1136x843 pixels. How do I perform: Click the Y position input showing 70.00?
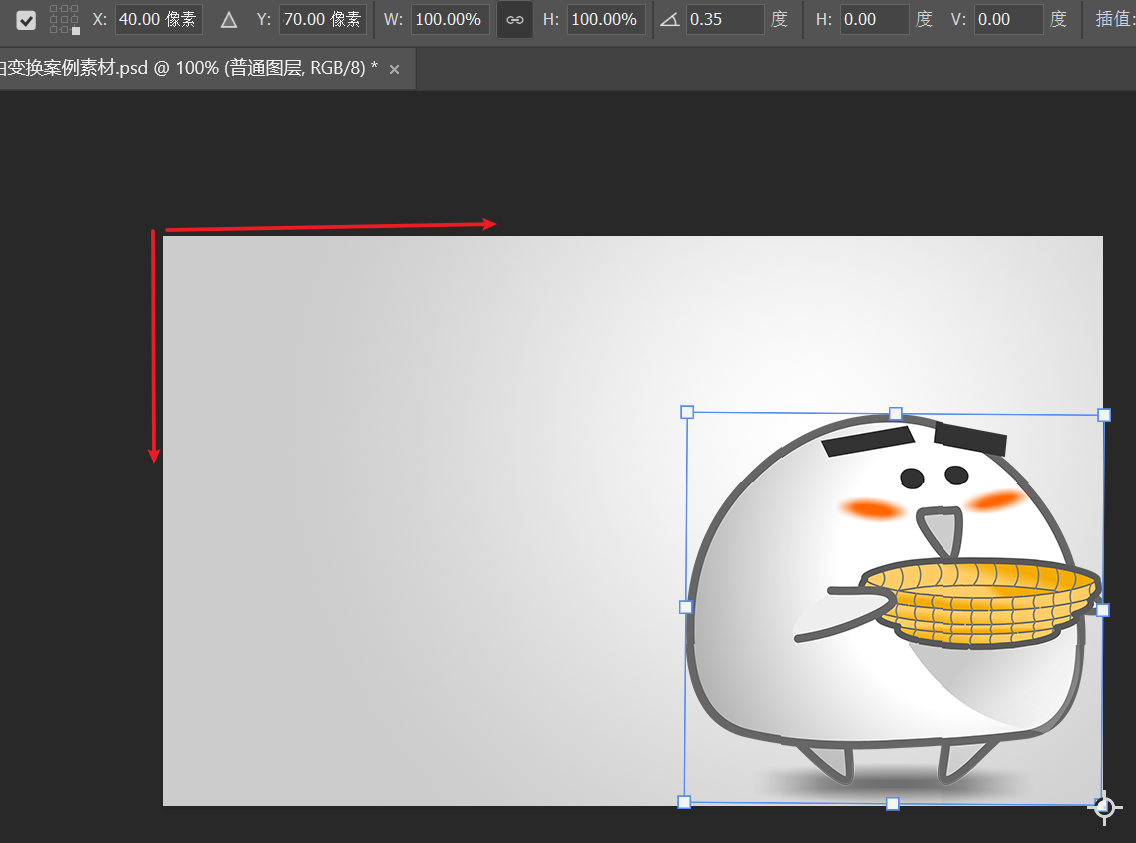coord(322,19)
